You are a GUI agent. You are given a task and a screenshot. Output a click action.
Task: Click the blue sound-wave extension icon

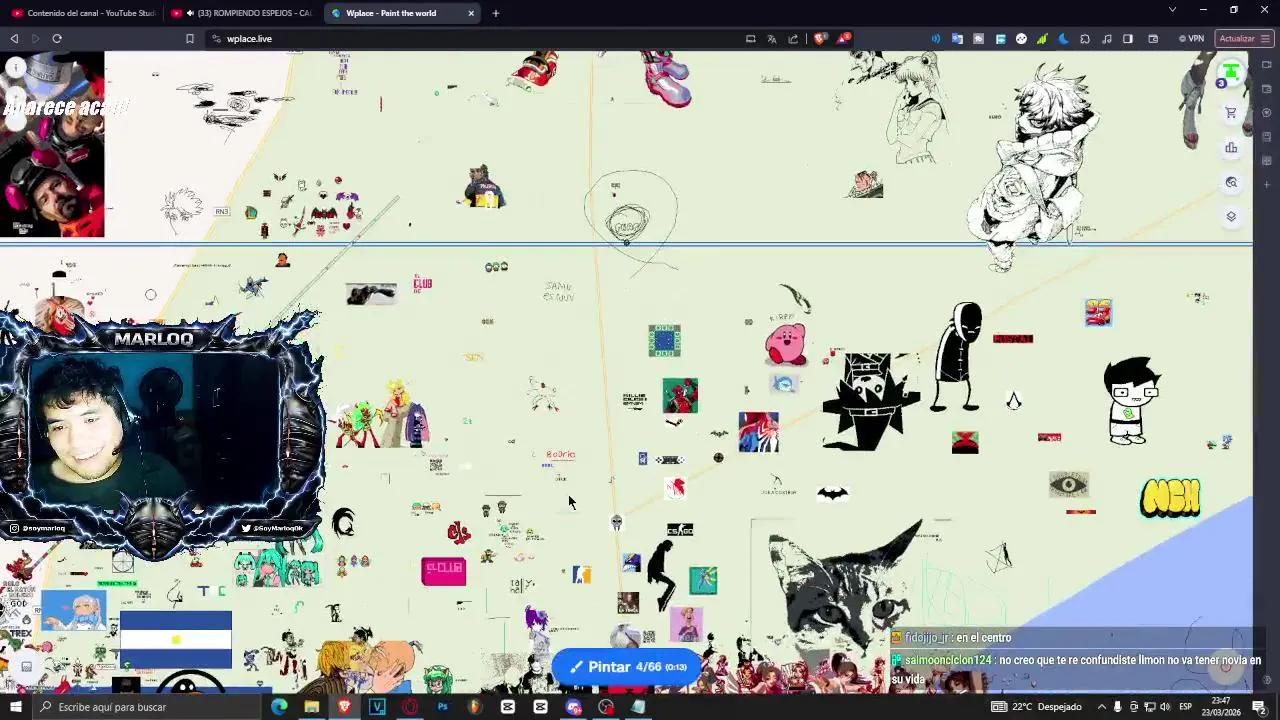click(936, 39)
